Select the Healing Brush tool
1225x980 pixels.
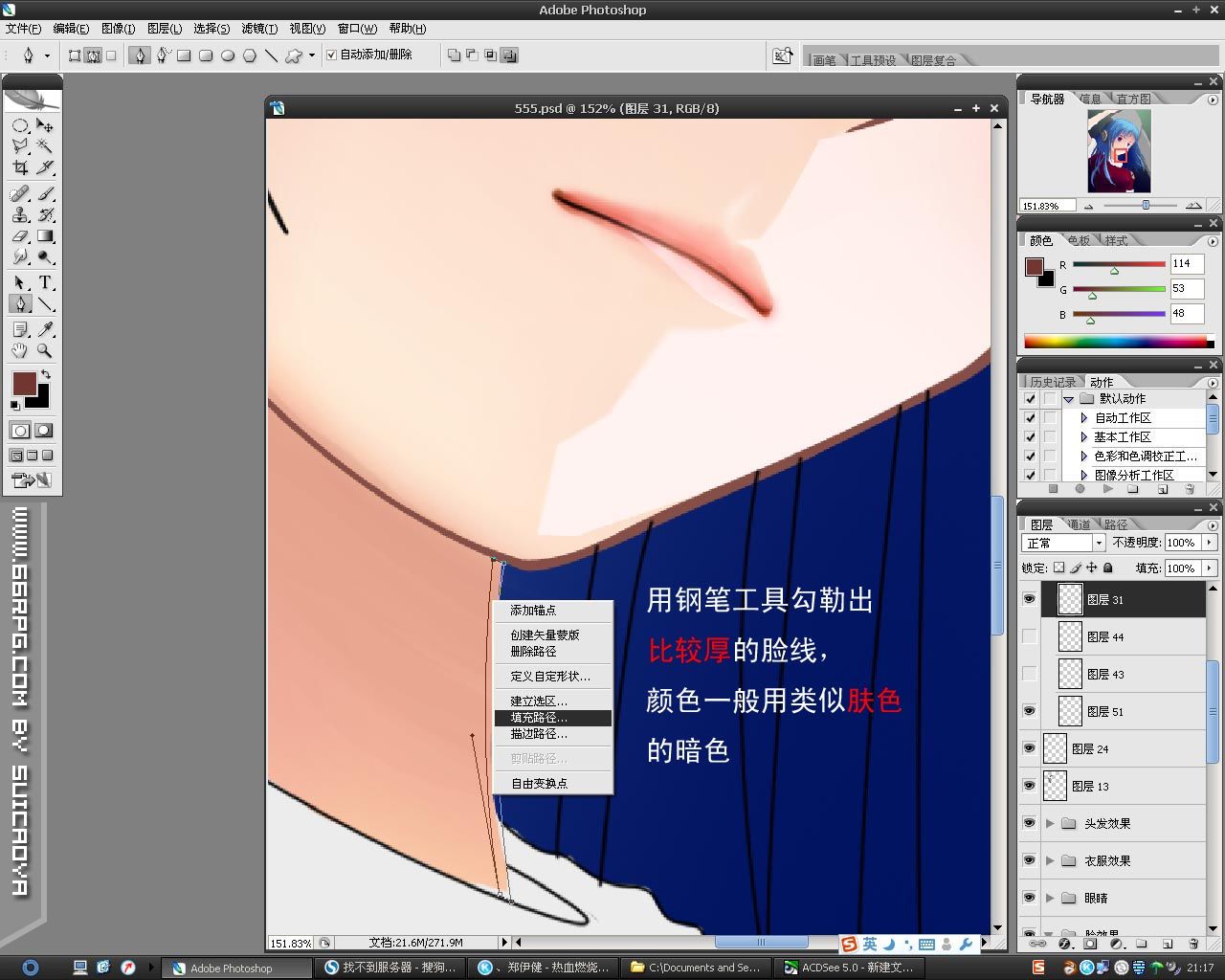[20, 194]
